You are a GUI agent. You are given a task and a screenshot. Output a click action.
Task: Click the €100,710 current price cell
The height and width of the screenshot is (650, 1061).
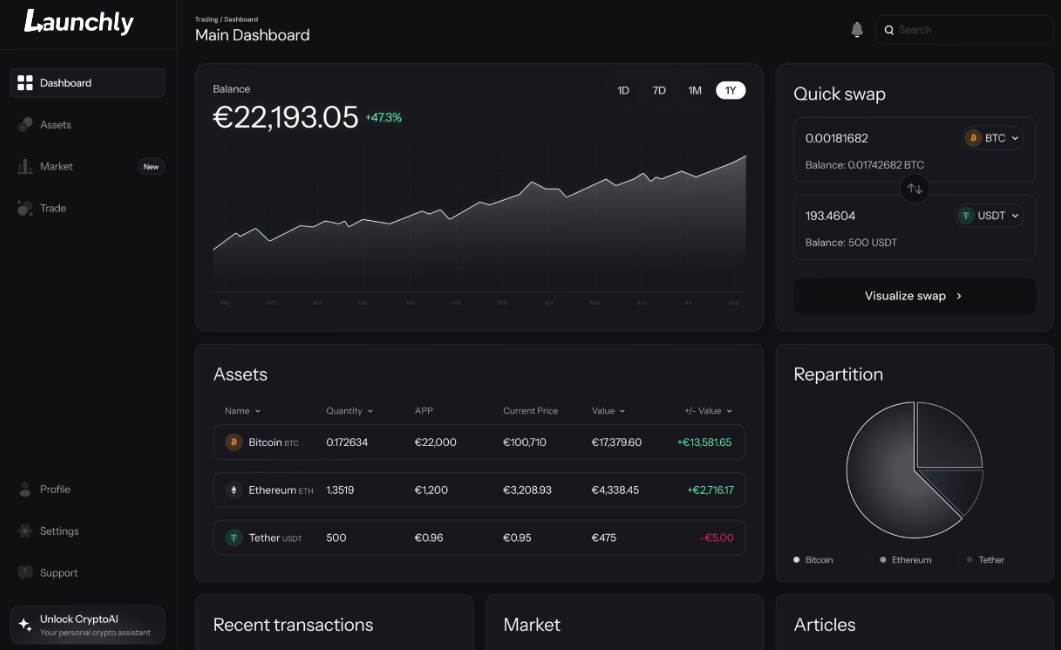524,442
